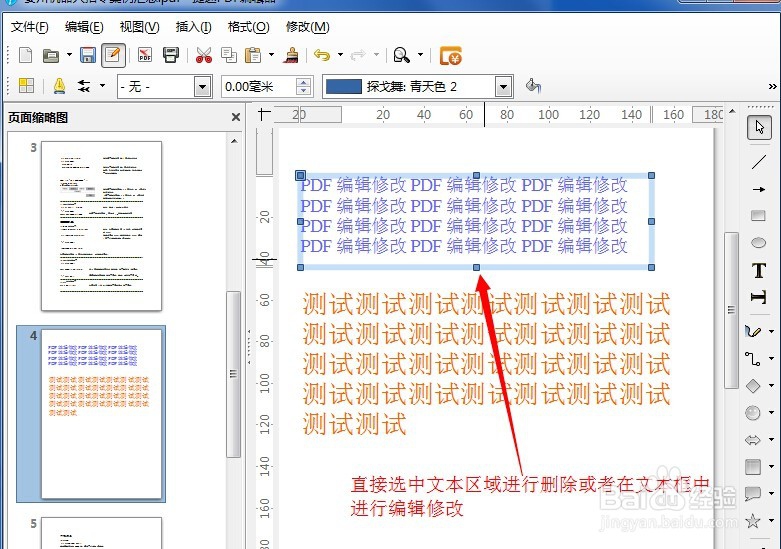Click the blue color swatch 青天色 2

pos(343,87)
